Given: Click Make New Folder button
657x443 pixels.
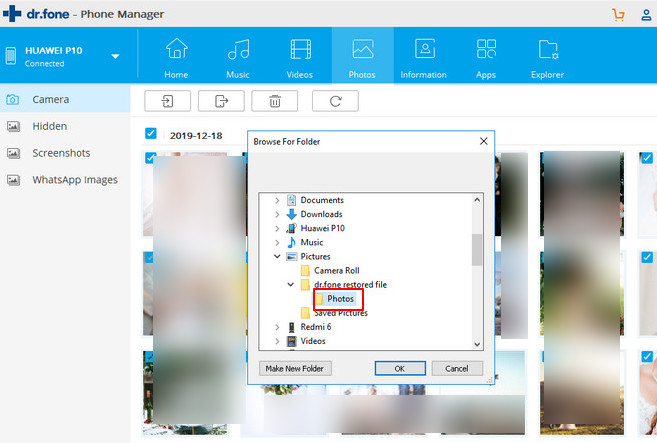Looking at the screenshot, I should (x=295, y=368).
